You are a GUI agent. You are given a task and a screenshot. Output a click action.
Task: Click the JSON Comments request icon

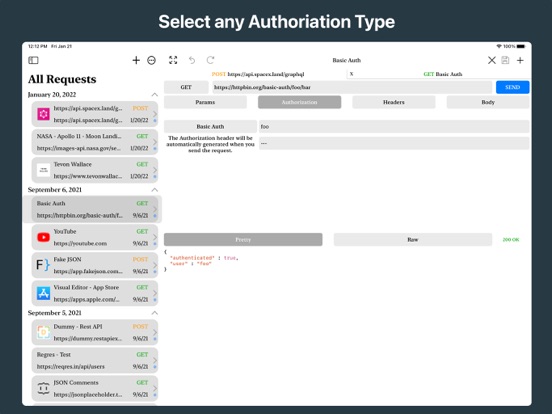pyautogui.click(x=43, y=388)
